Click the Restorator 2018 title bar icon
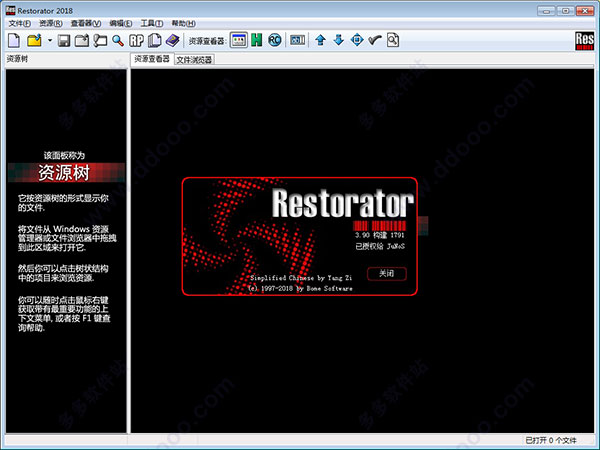 click(x=10, y=10)
